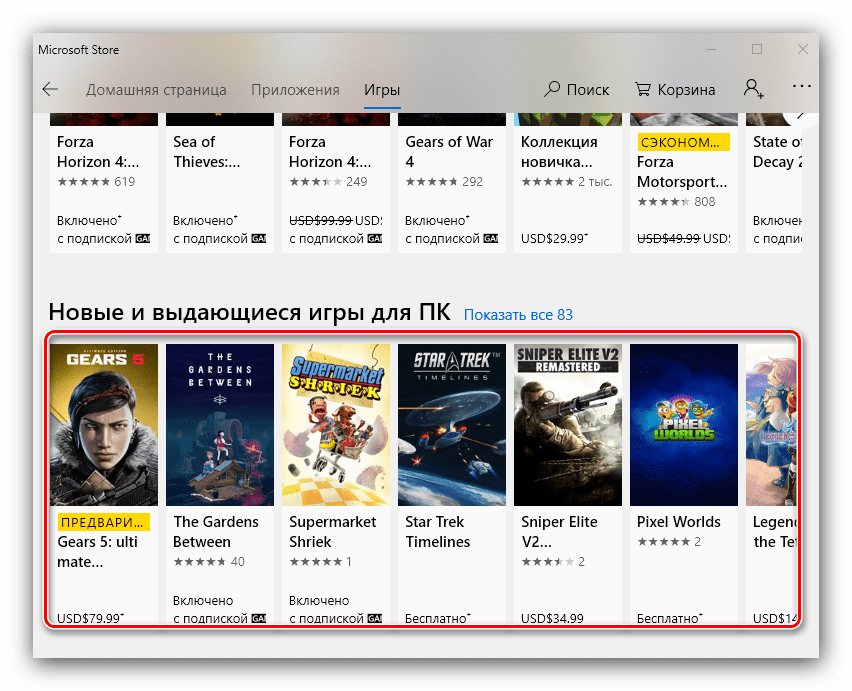Click Game Pass badge under The Gardens Between
The width and height of the screenshot is (852, 691).
click(259, 618)
